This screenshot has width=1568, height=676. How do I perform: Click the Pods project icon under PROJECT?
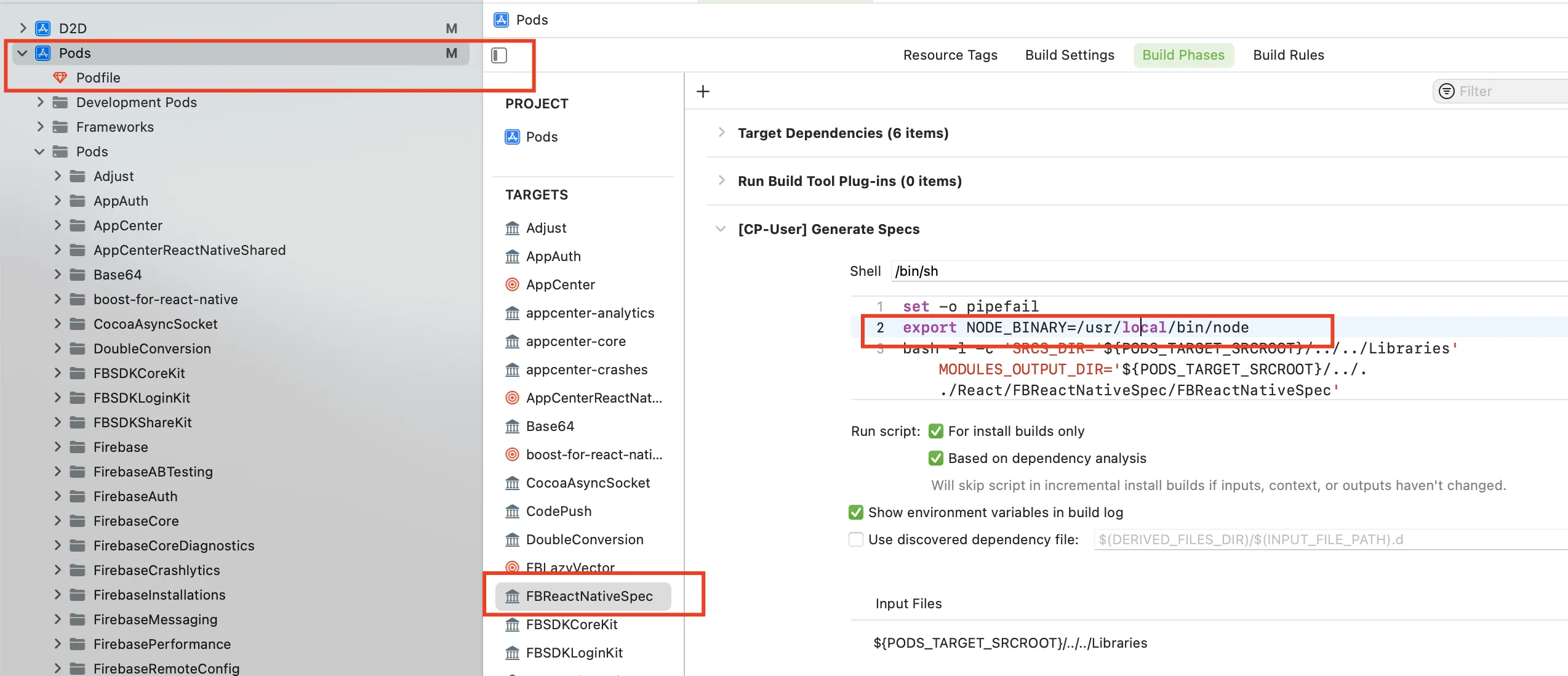(512, 137)
